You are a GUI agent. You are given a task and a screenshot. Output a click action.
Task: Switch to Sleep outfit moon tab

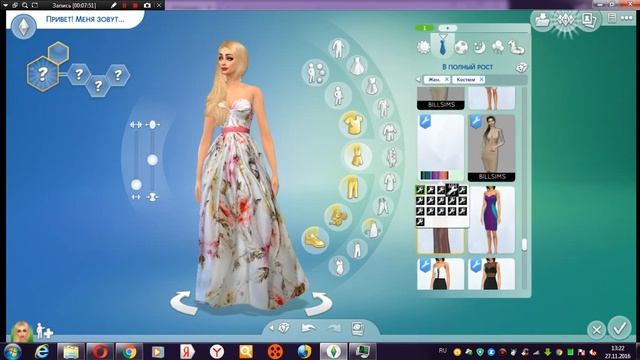[x=480, y=48]
